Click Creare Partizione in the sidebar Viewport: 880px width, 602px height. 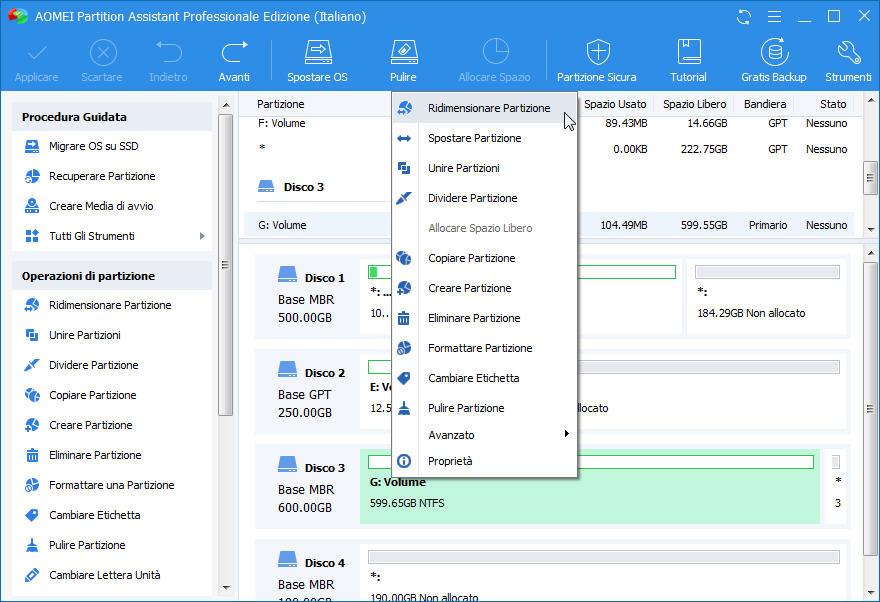click(x=90, y=425)
